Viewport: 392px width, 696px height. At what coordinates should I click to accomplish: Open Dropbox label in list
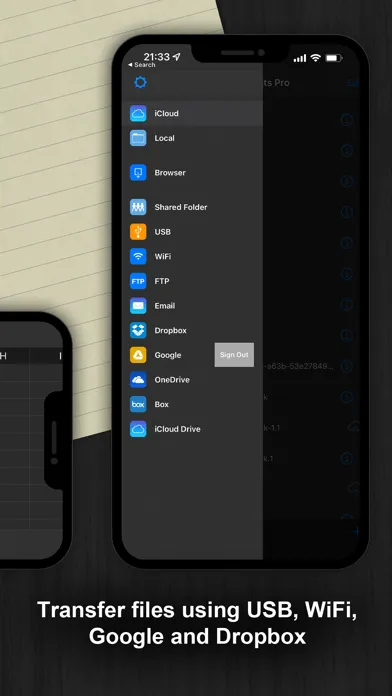click(170, 330)
